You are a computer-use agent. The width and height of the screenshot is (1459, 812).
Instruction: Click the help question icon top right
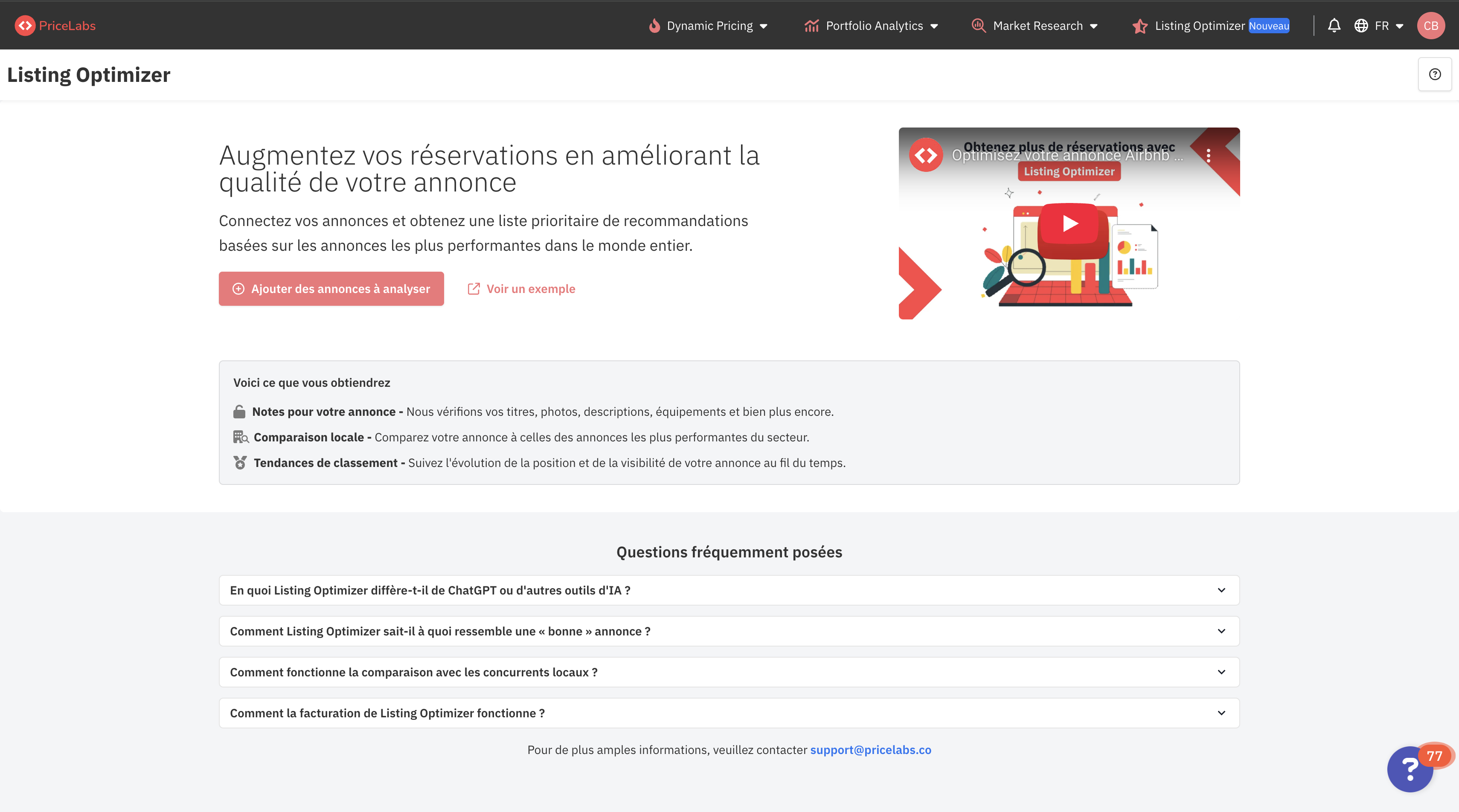(1435, 74)
